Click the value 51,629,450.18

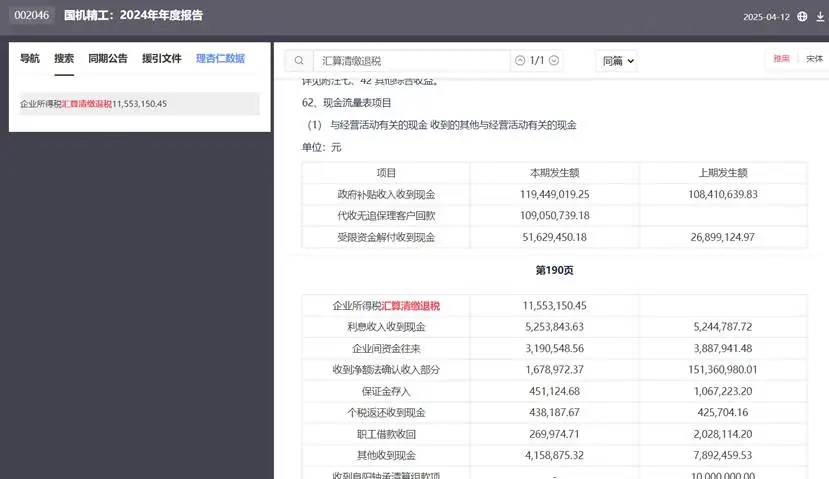tap(555, 237)
